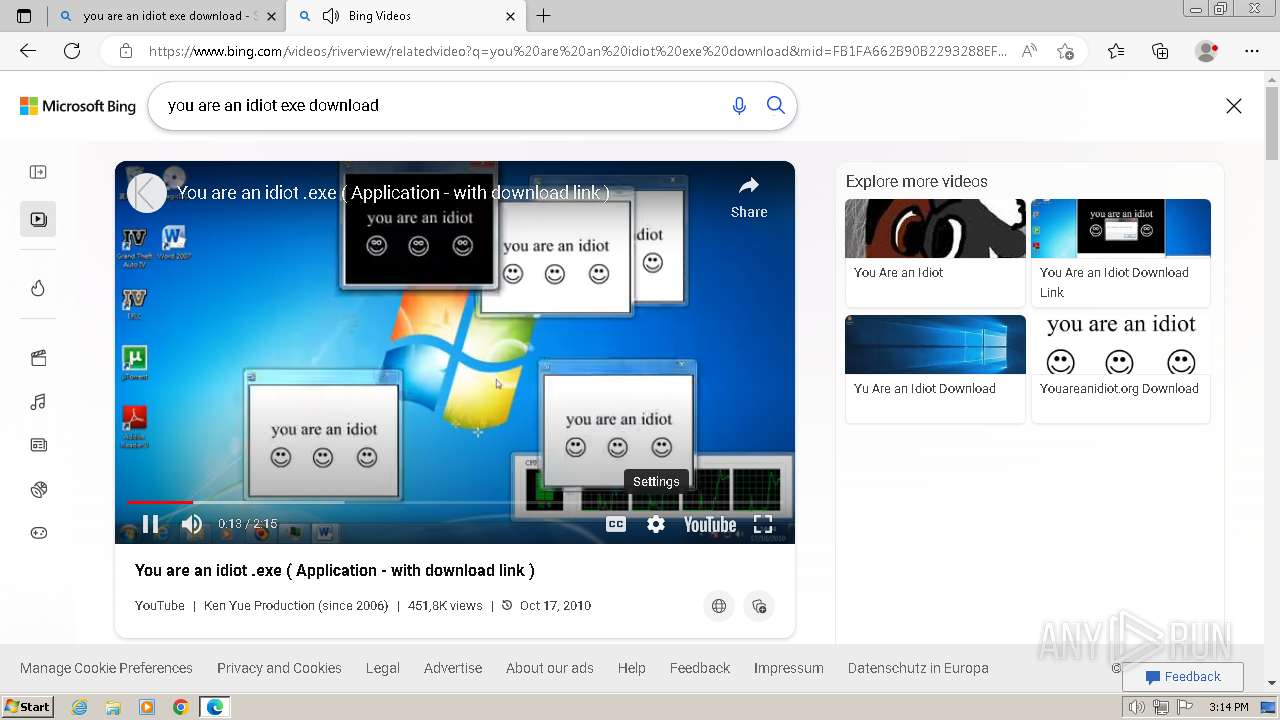
Task: Open the Edge tab actions menu icon
Action: pyautogui.click(x=24, y=16)
